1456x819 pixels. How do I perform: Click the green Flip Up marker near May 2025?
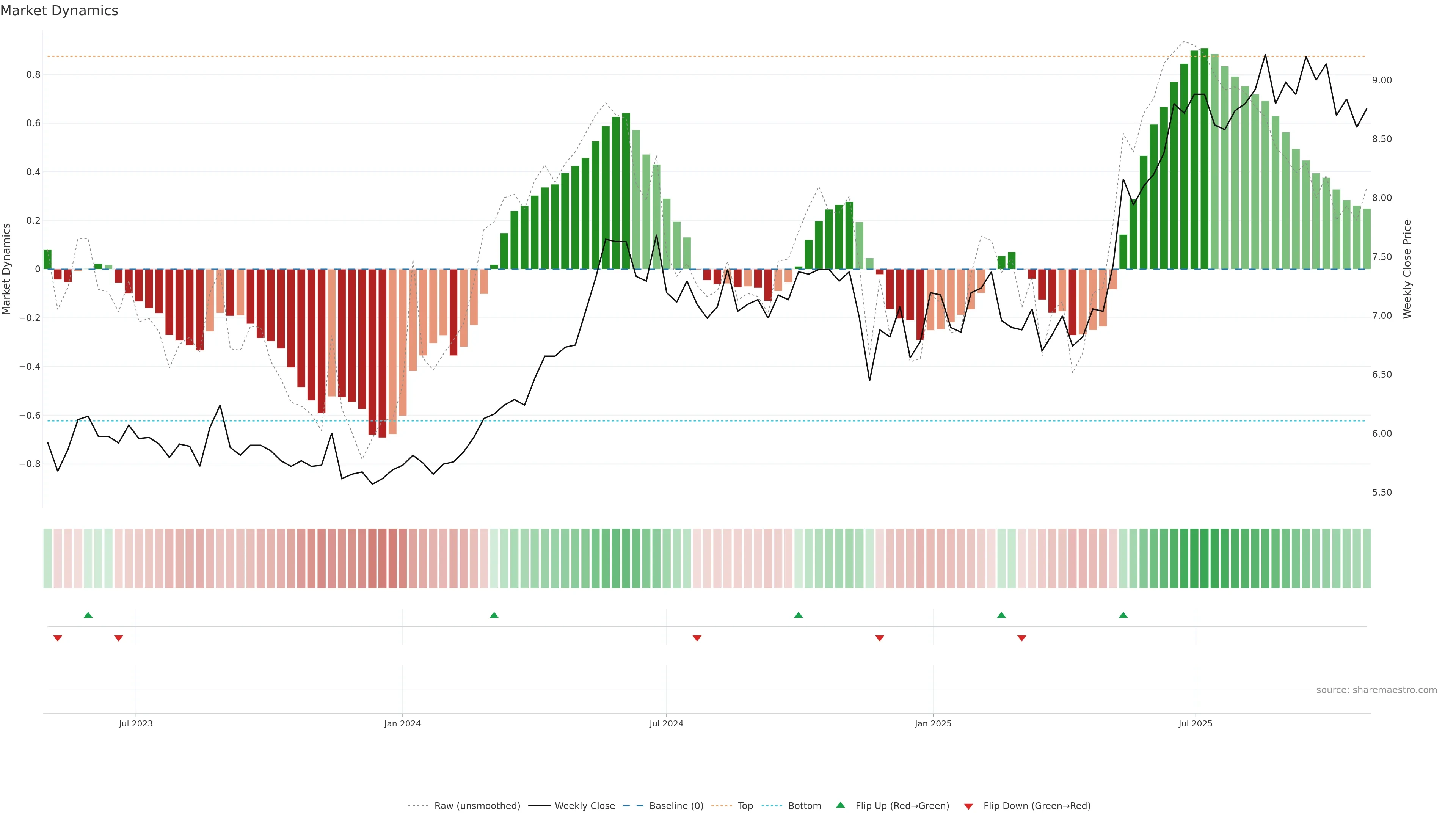1123,615
